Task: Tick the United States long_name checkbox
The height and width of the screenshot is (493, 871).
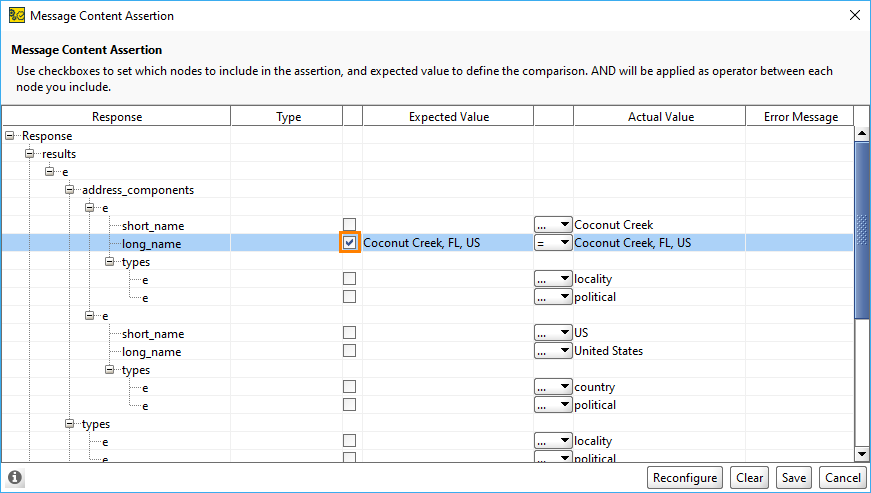Action: coord(349,350)
